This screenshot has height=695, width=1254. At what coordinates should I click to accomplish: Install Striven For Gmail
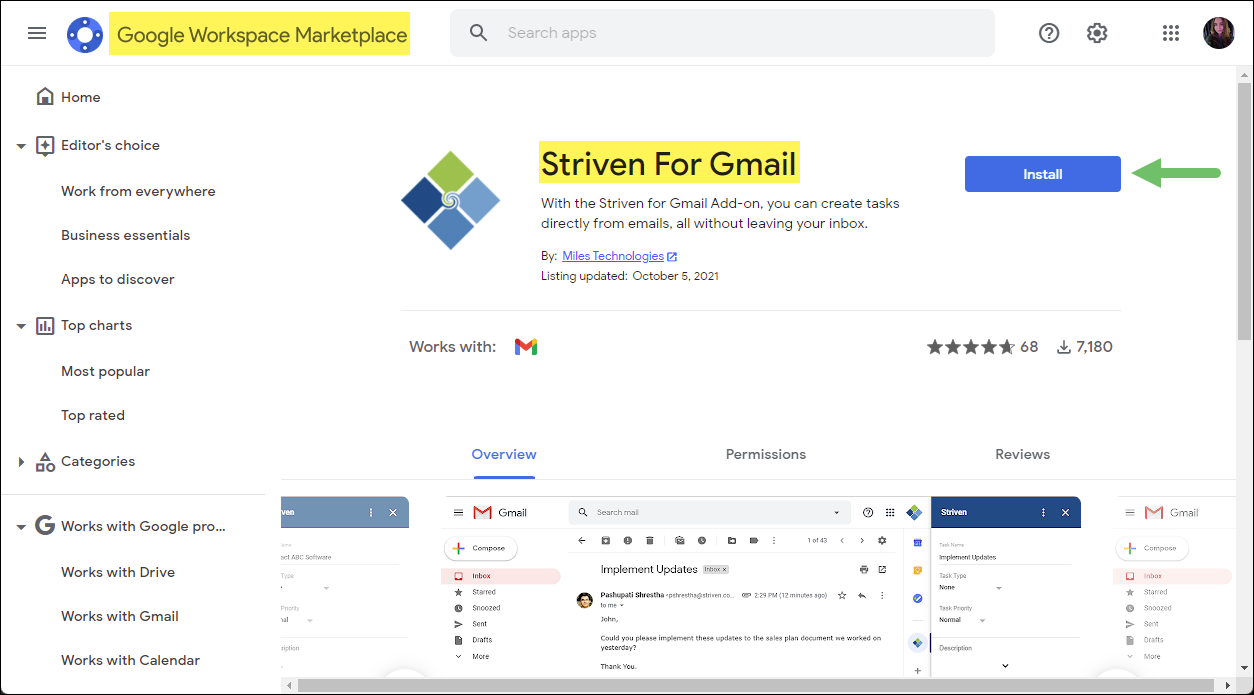(1042, 174)
